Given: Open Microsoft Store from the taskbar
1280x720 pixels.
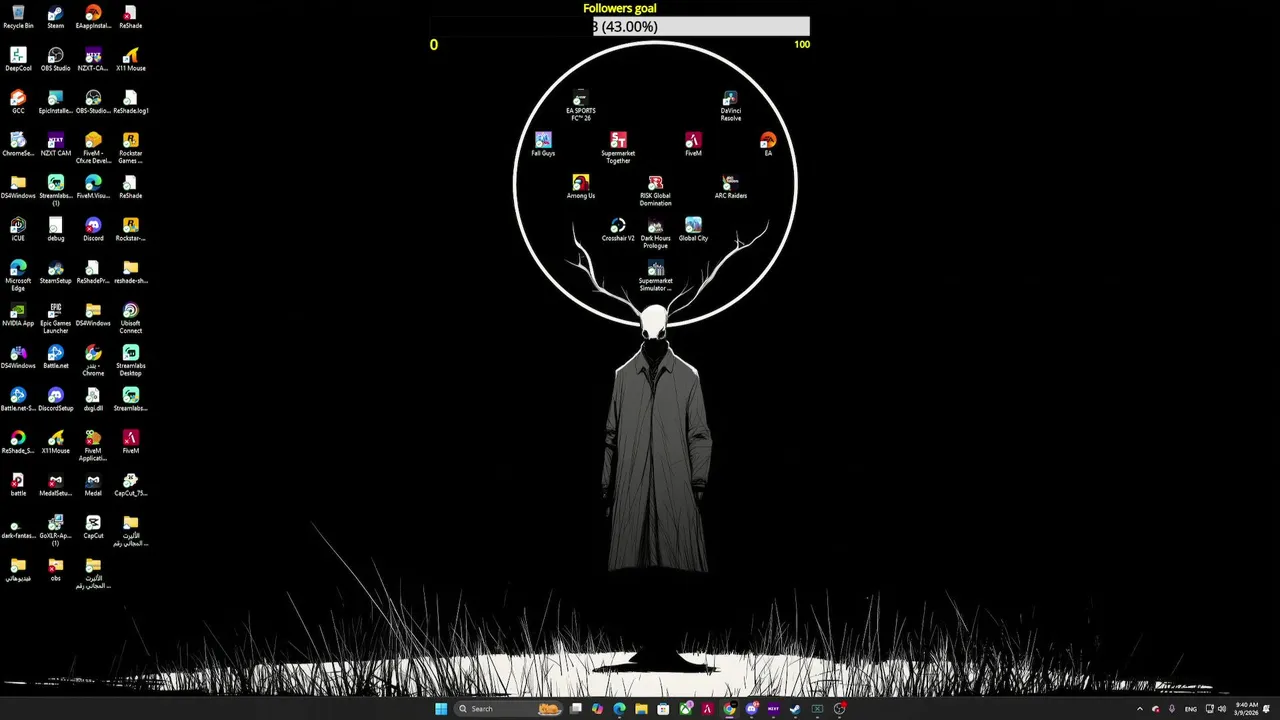Looking at the screenshot, I should [663, 709].
